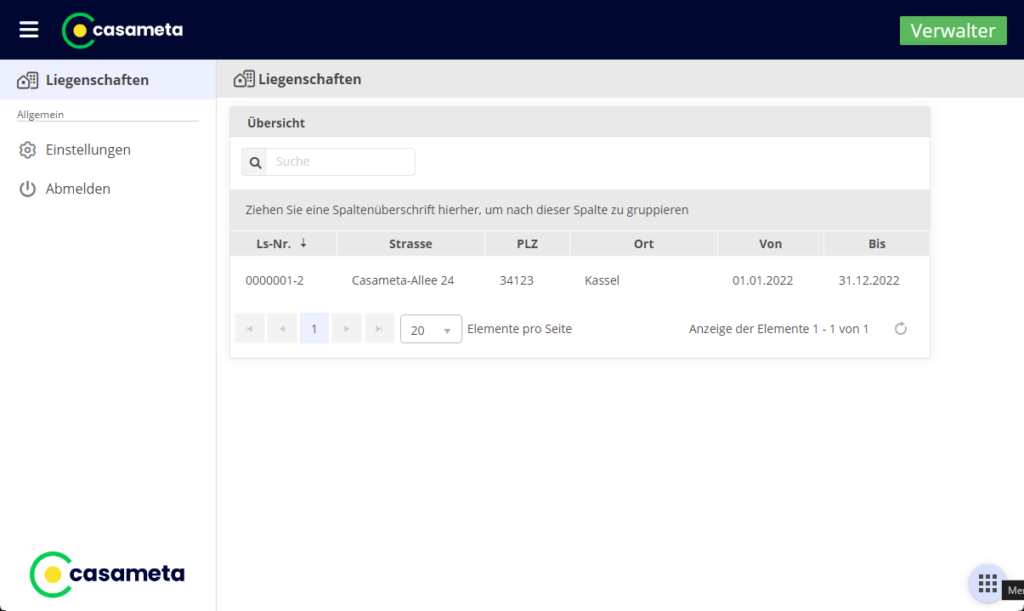Click the Übersicht panel header
Screen dimensions: 1024x611
[x=580, y=122]
